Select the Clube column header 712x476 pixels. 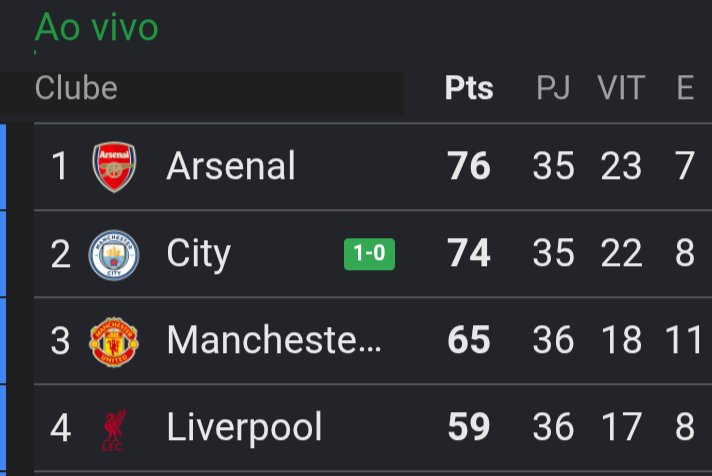coord(76,88)
